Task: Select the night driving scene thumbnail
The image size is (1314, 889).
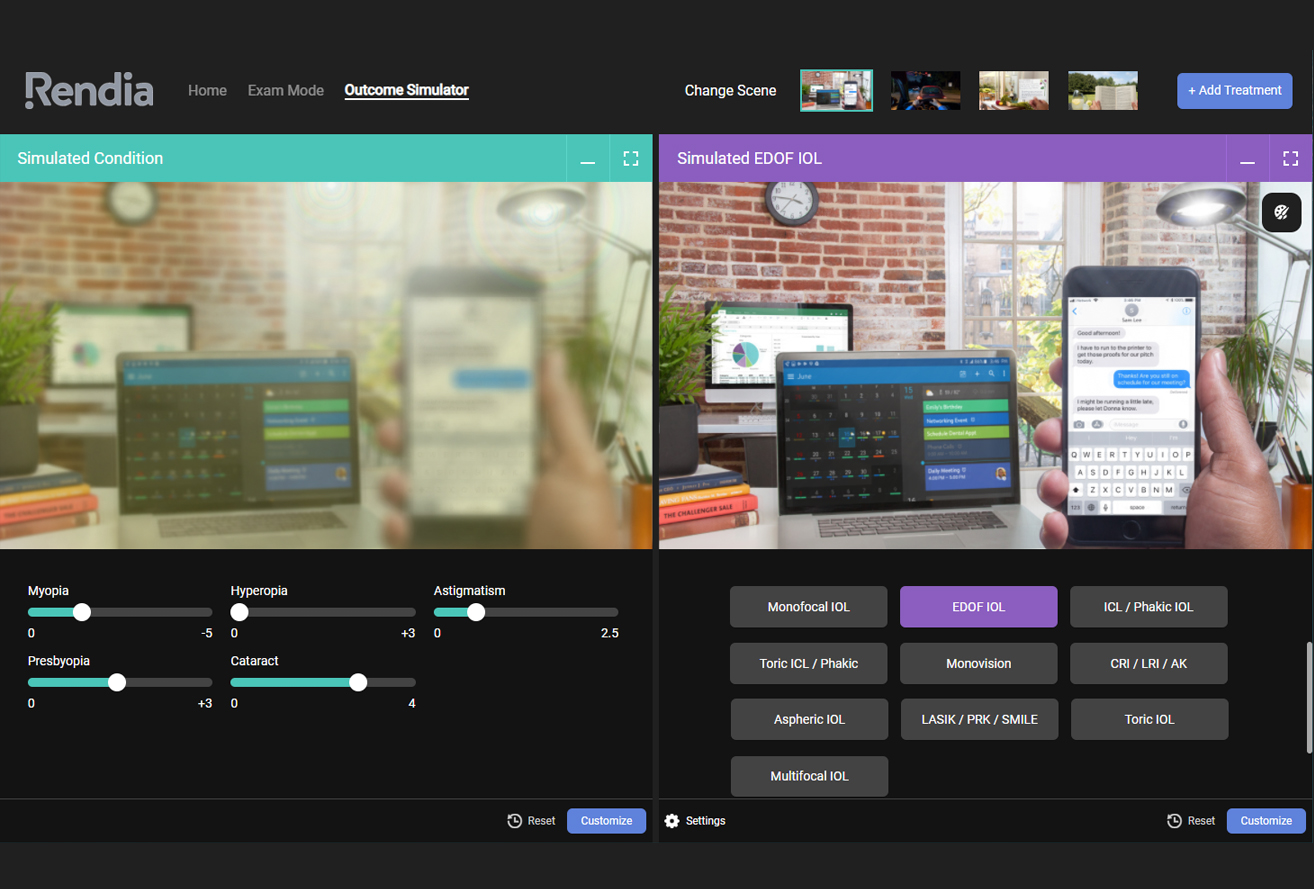Action: pyautogui.click(x=925, y=90)
